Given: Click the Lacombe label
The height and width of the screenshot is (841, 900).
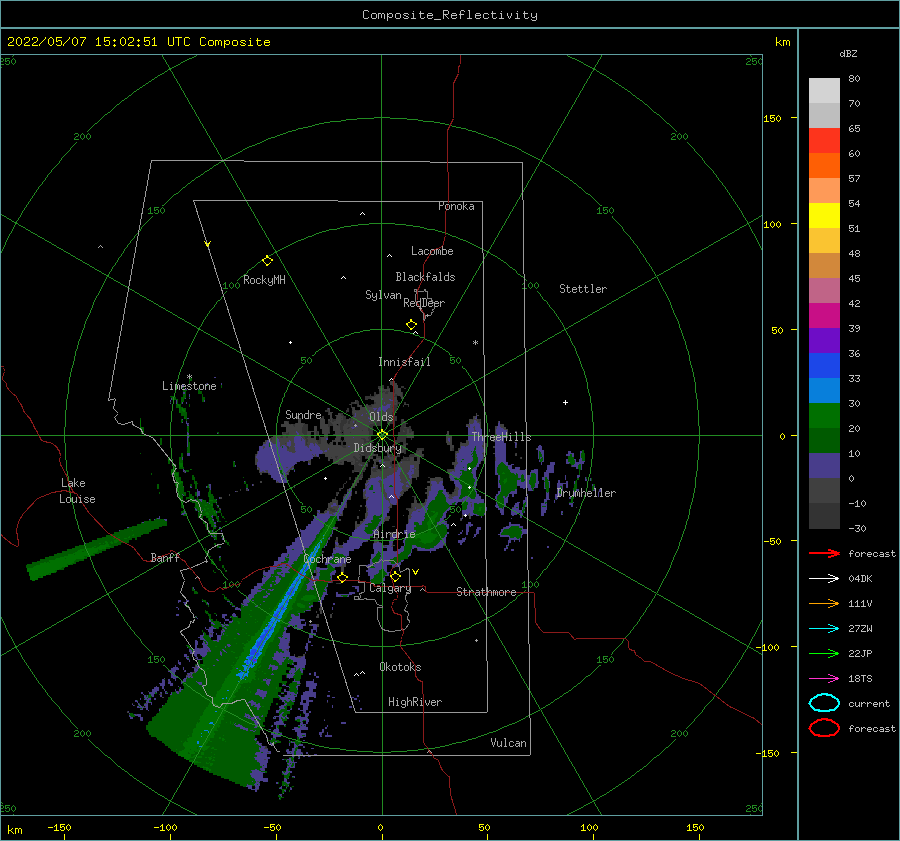Looking at the screenshot, I should click(x=432, y=251).
